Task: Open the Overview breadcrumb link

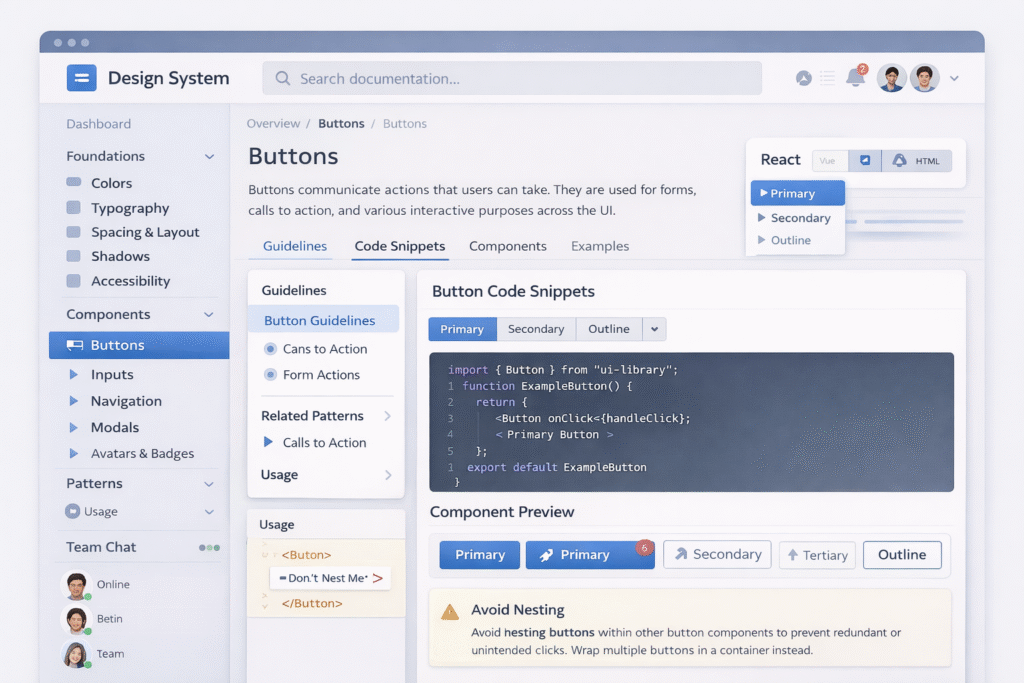Action: pos(273,123)
